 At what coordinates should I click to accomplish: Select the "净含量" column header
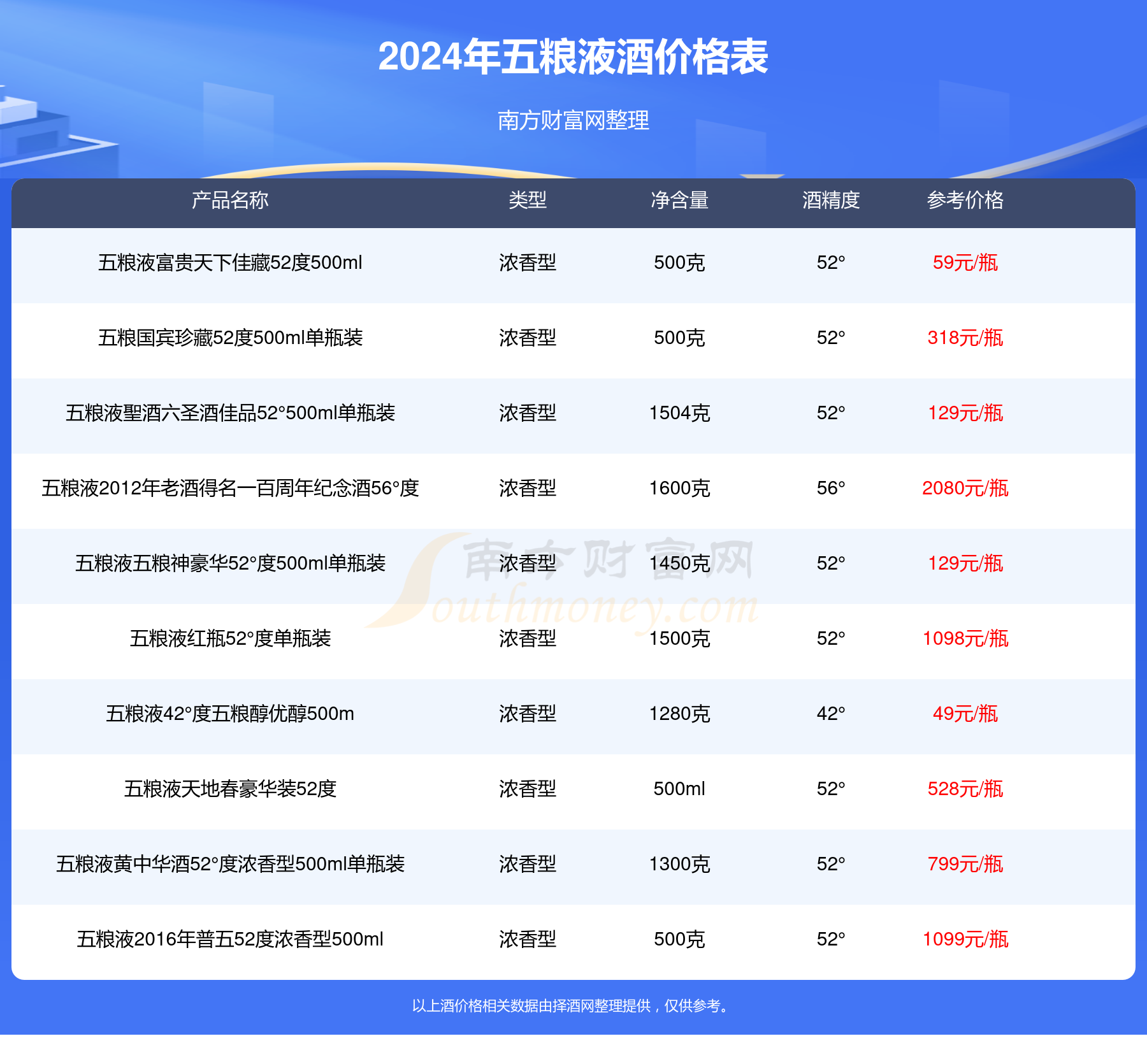(x=679, y=200)
